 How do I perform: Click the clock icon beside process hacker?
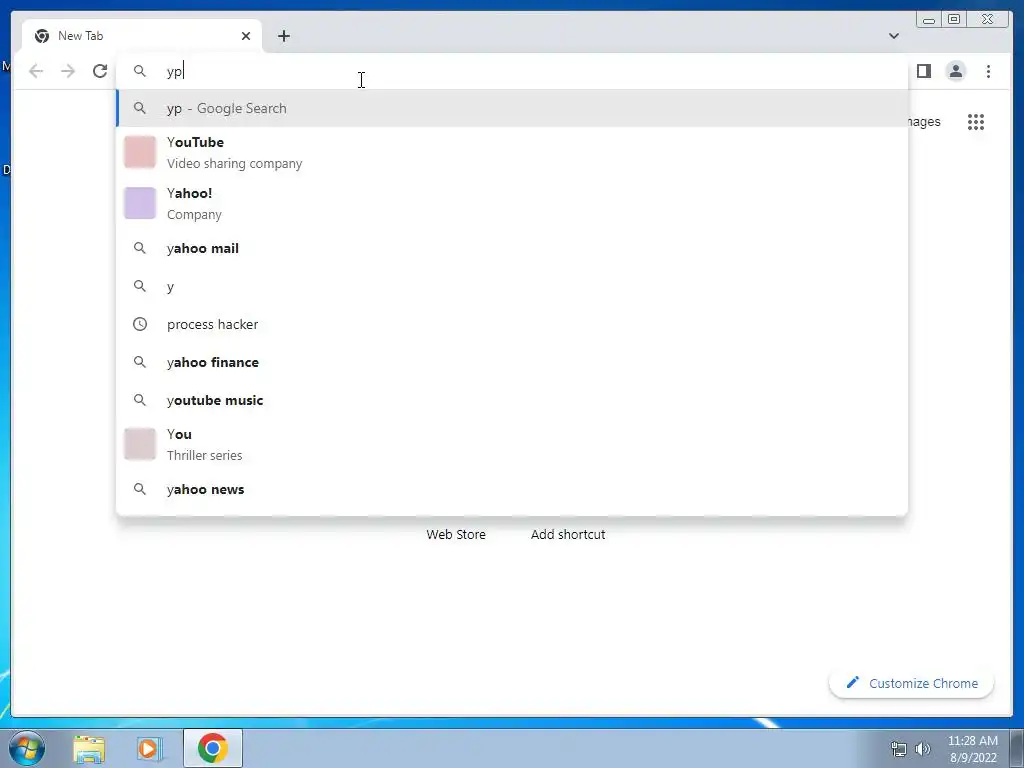click(x=140, y=324)
